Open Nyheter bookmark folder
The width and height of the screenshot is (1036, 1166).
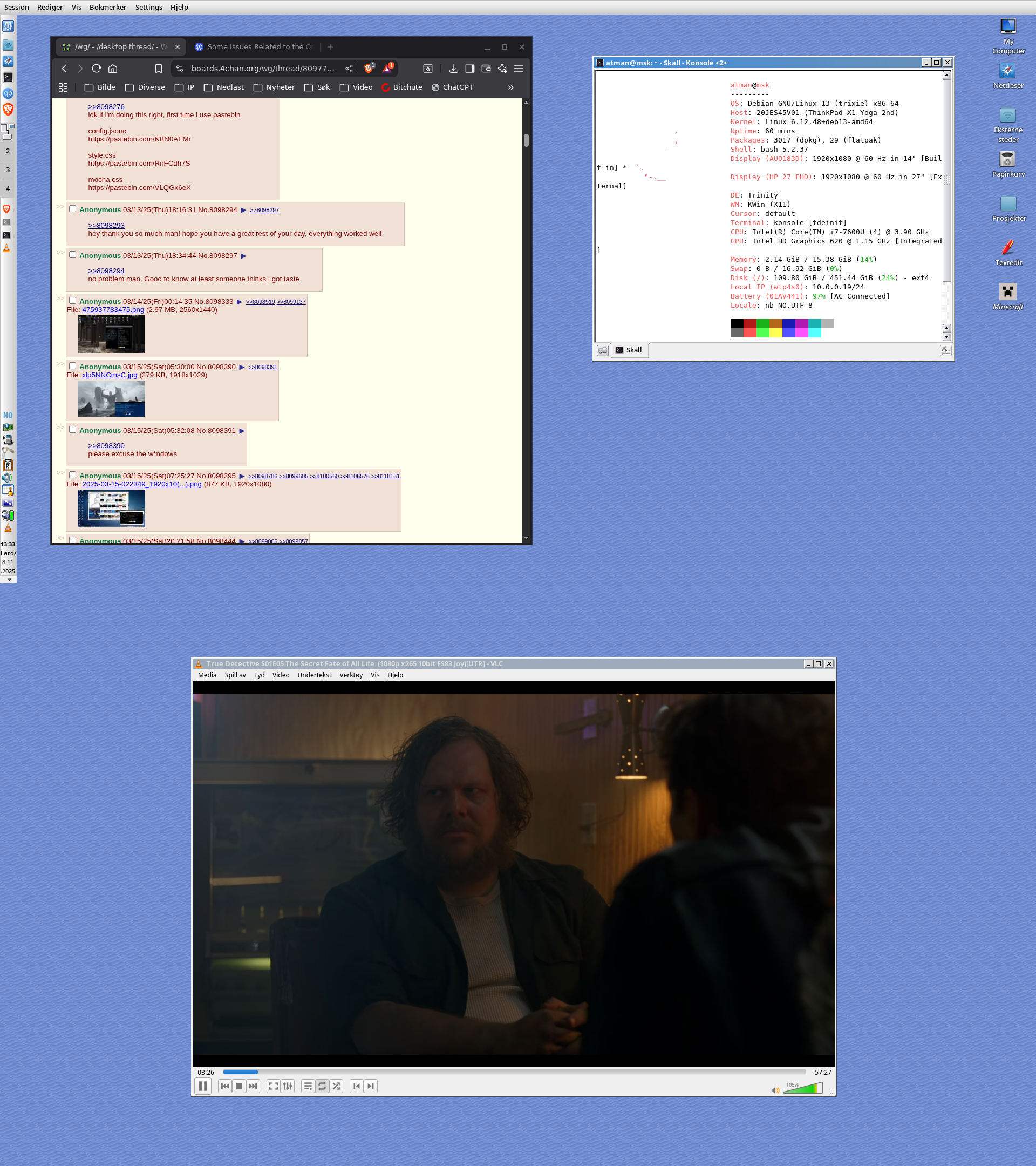click(274, 87)
